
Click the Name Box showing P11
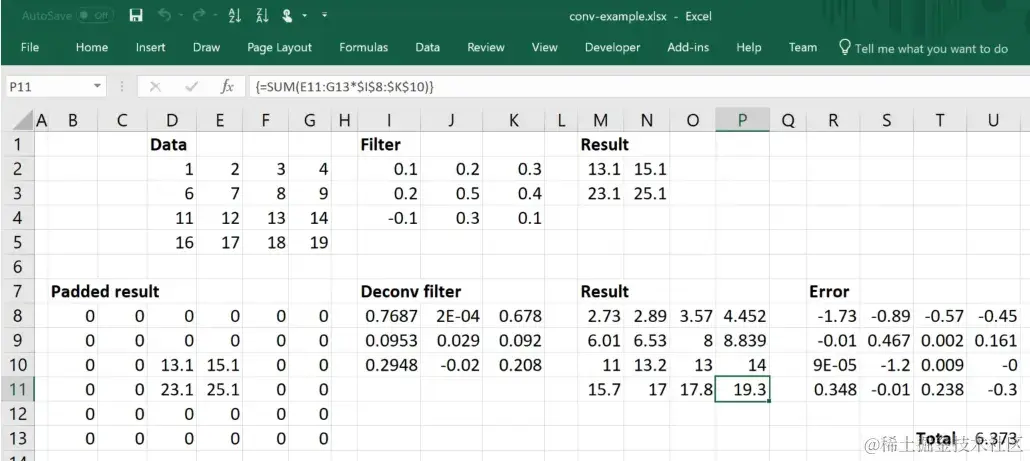pos(47,86)
